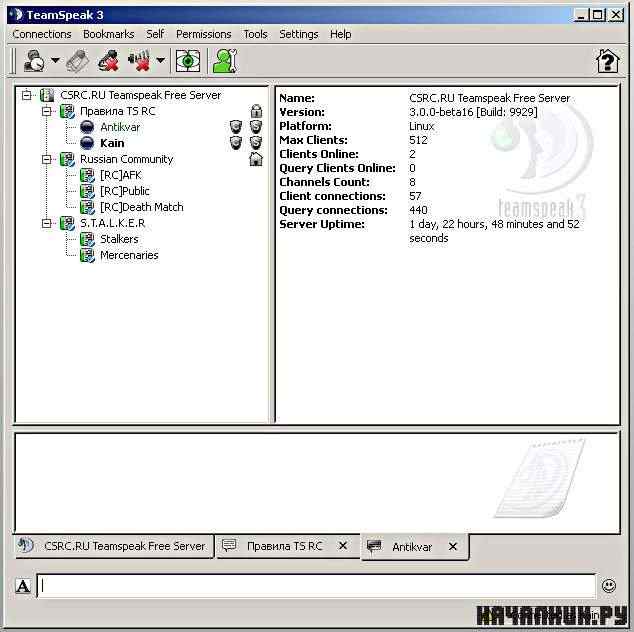This screenshot has width=634, height=632.
Task: Select the [RC]AFK channel
Action: click(x=121, y=175)
